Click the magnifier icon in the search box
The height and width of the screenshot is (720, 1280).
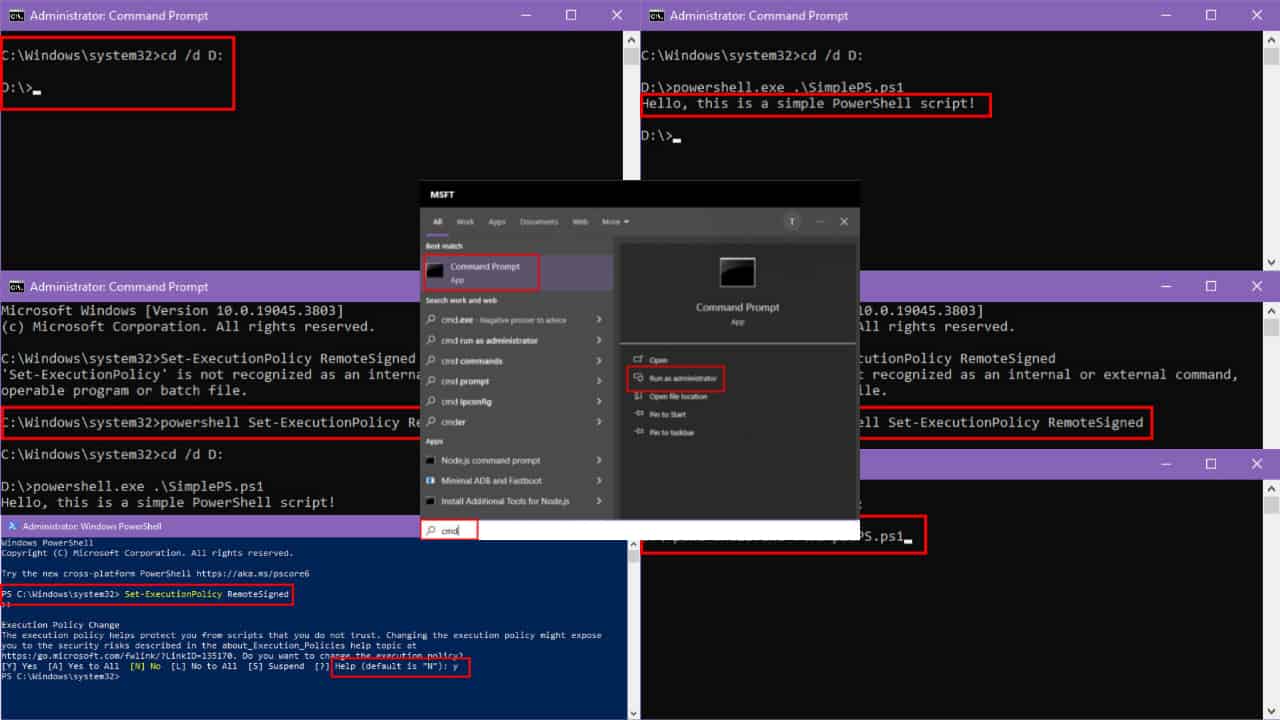coord(431,531)
